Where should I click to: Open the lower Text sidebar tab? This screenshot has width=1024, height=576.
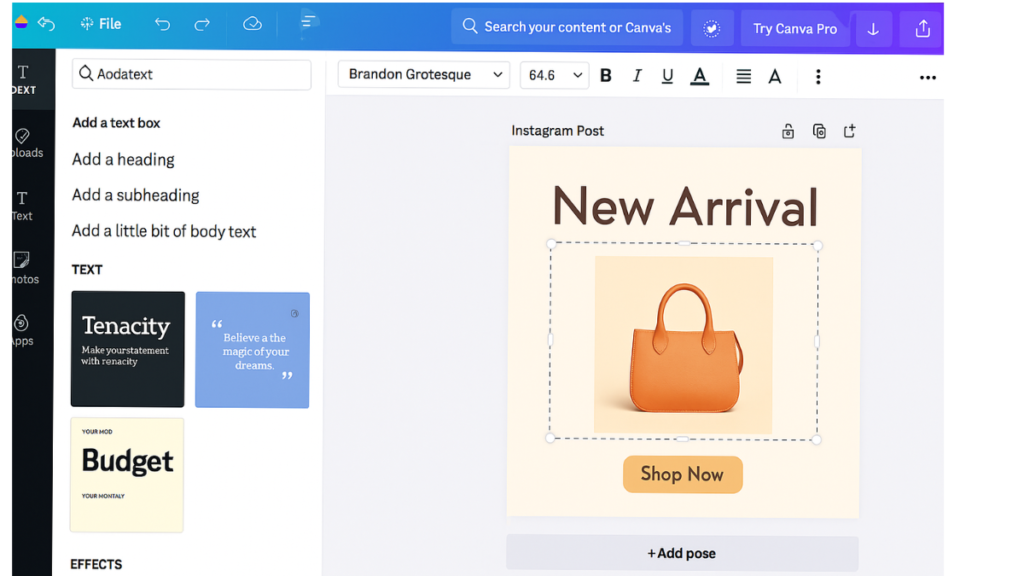tap(22, 206)
